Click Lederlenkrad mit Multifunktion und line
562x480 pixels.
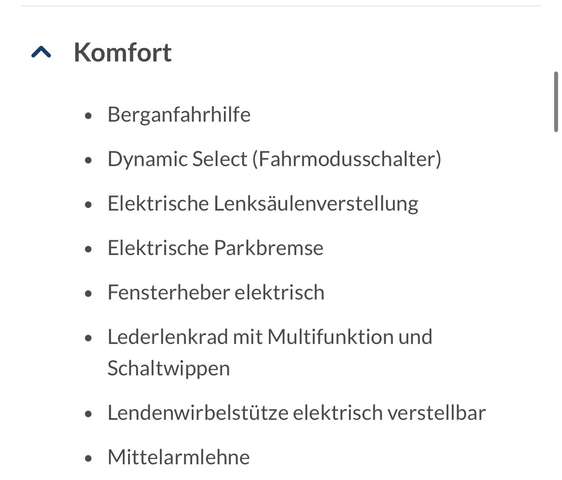pos(270,337)
